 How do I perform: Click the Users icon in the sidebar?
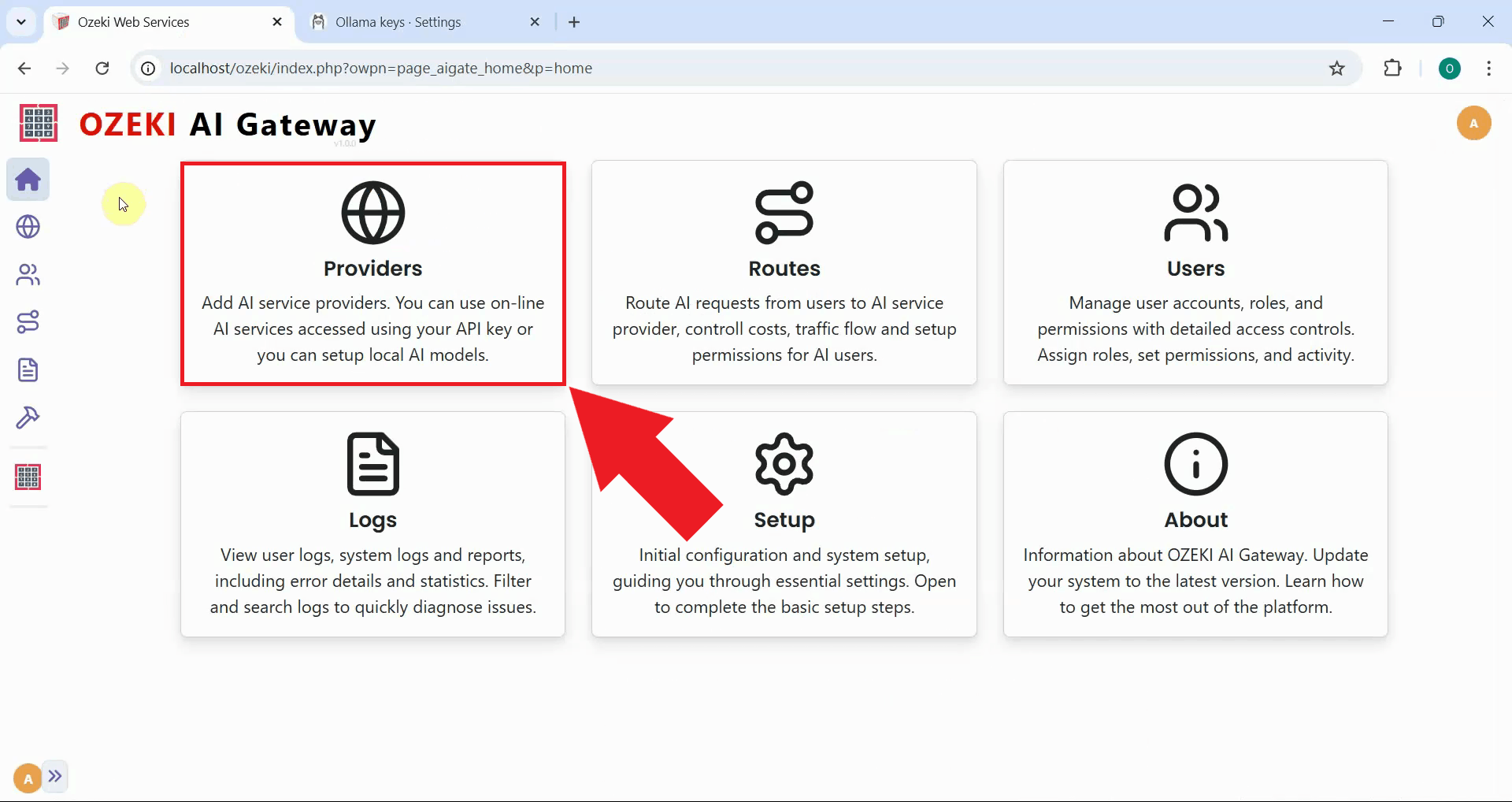point(28,274)
